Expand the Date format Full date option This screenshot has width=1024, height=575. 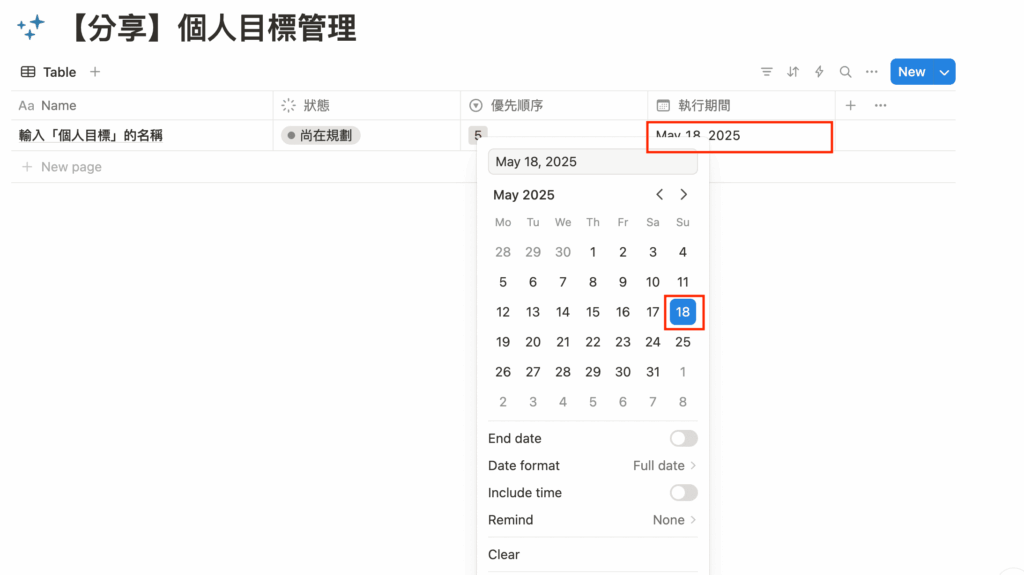(x=664, y=466)
